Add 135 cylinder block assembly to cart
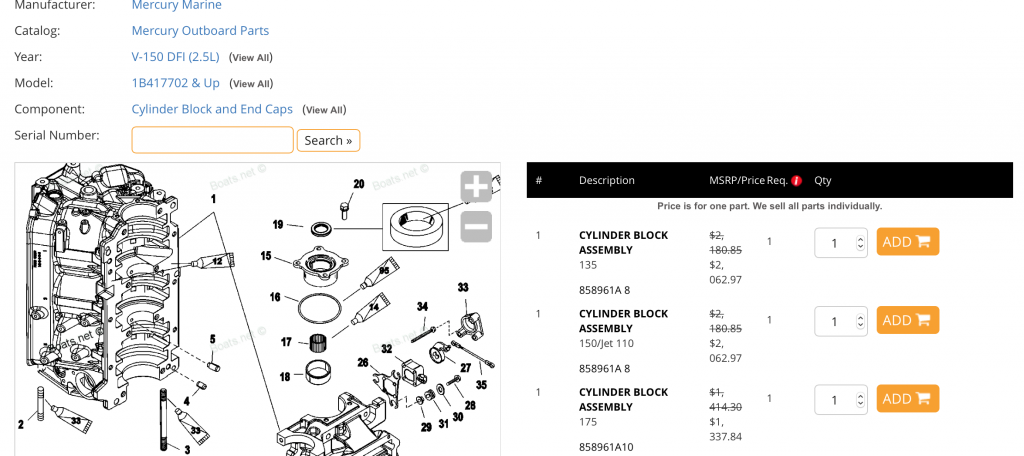Screen dimensions: 1024x456 tap(907, 242)
